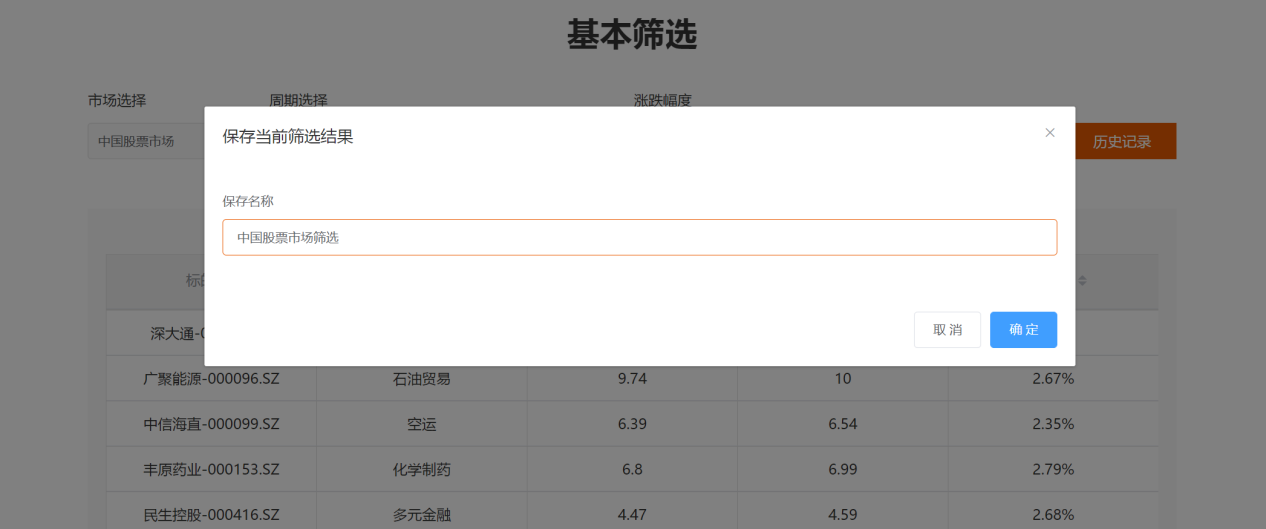Click the 多元金融 industry cell
Screen dimensions: 1266x529
pos(421,515)
